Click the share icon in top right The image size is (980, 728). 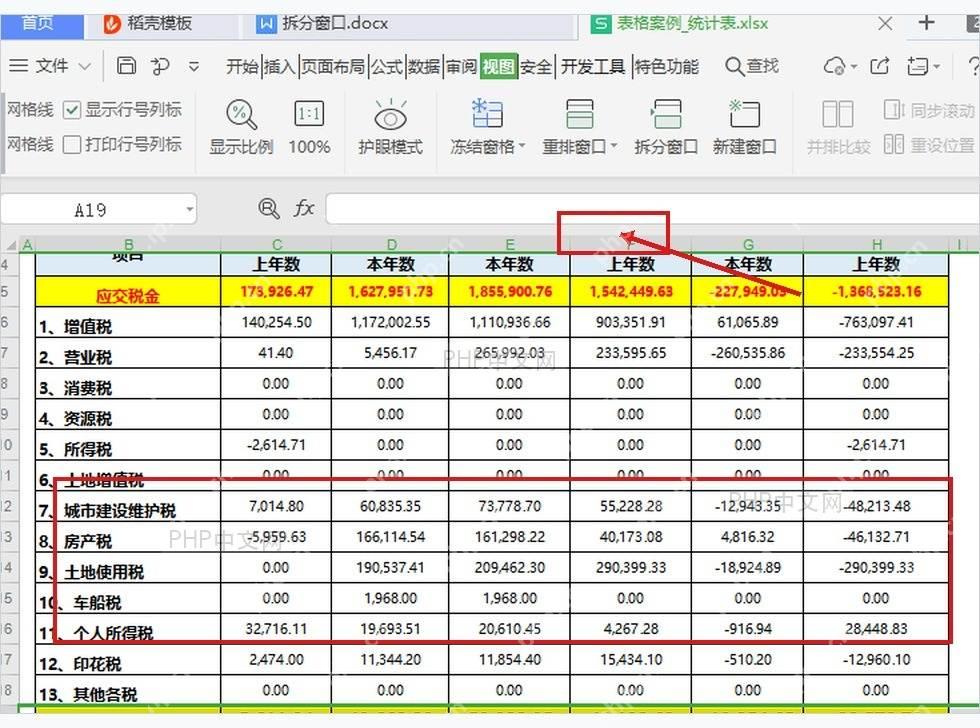pos(880,66)
